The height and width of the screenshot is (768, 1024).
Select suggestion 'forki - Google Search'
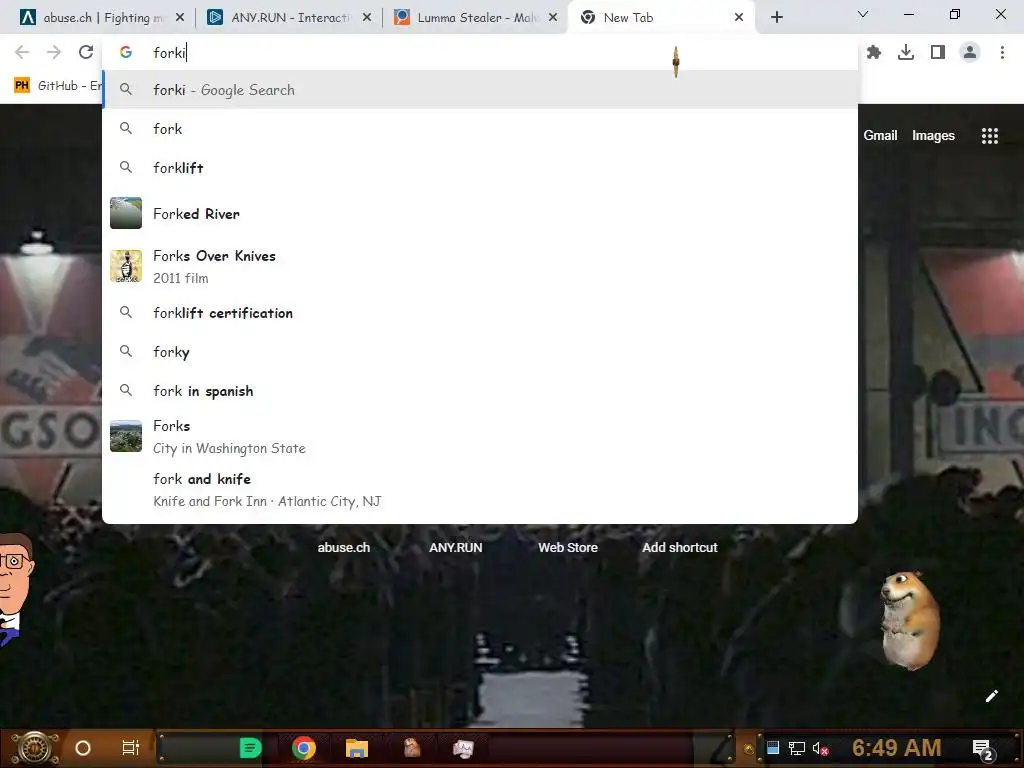click(x=480, y=89)
